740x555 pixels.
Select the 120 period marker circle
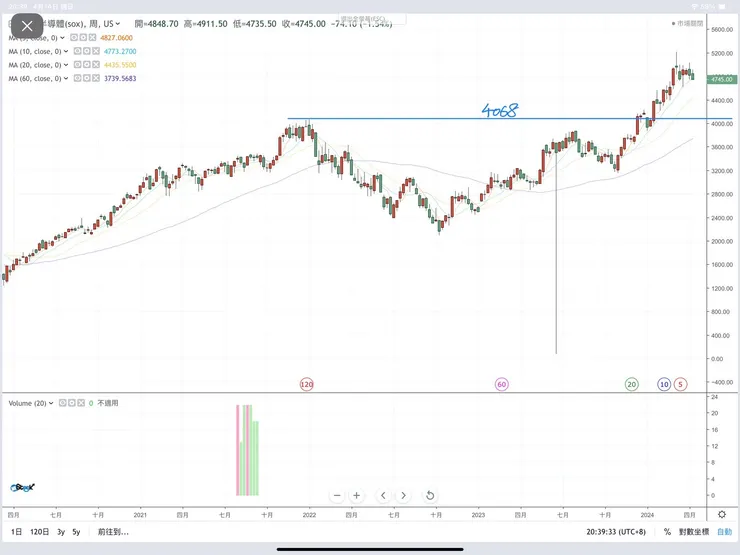307,384
